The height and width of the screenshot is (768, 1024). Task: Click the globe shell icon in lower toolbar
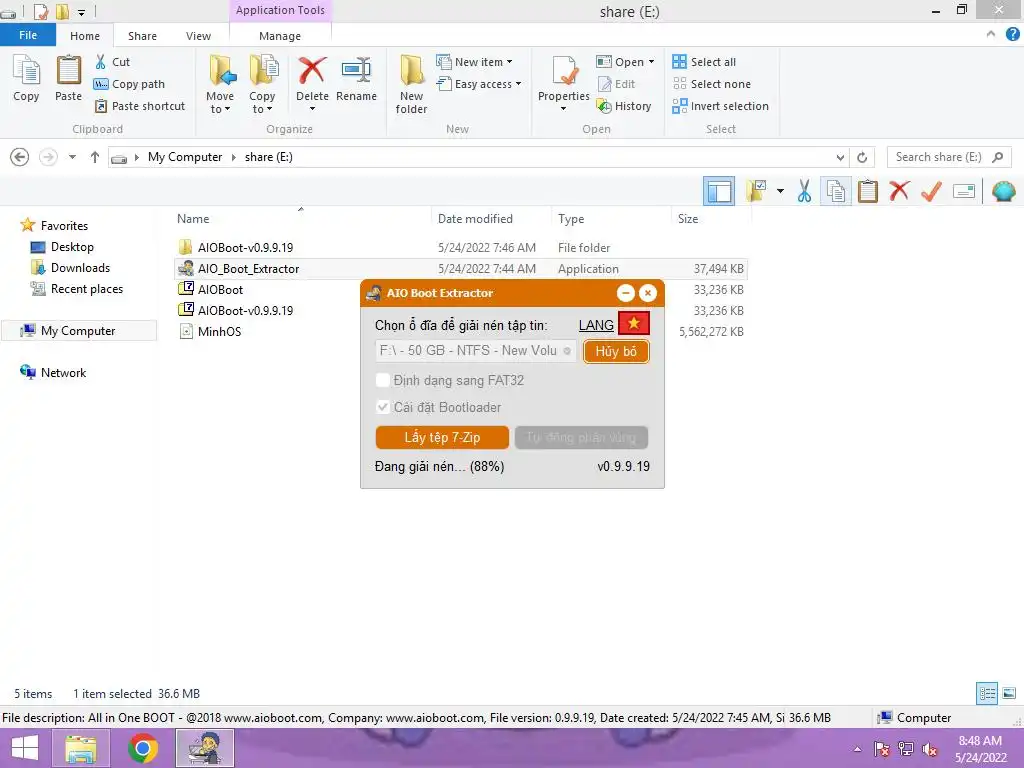1003,191
